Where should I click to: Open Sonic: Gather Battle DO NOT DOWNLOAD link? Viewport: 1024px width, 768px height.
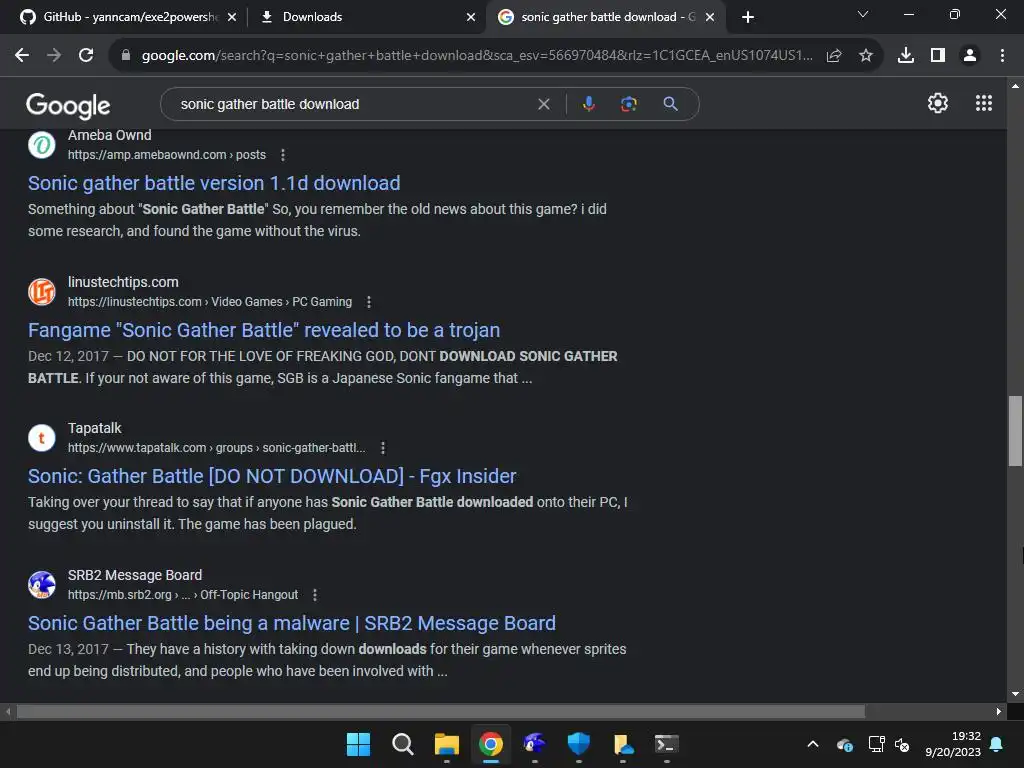(x=272, y=476)
